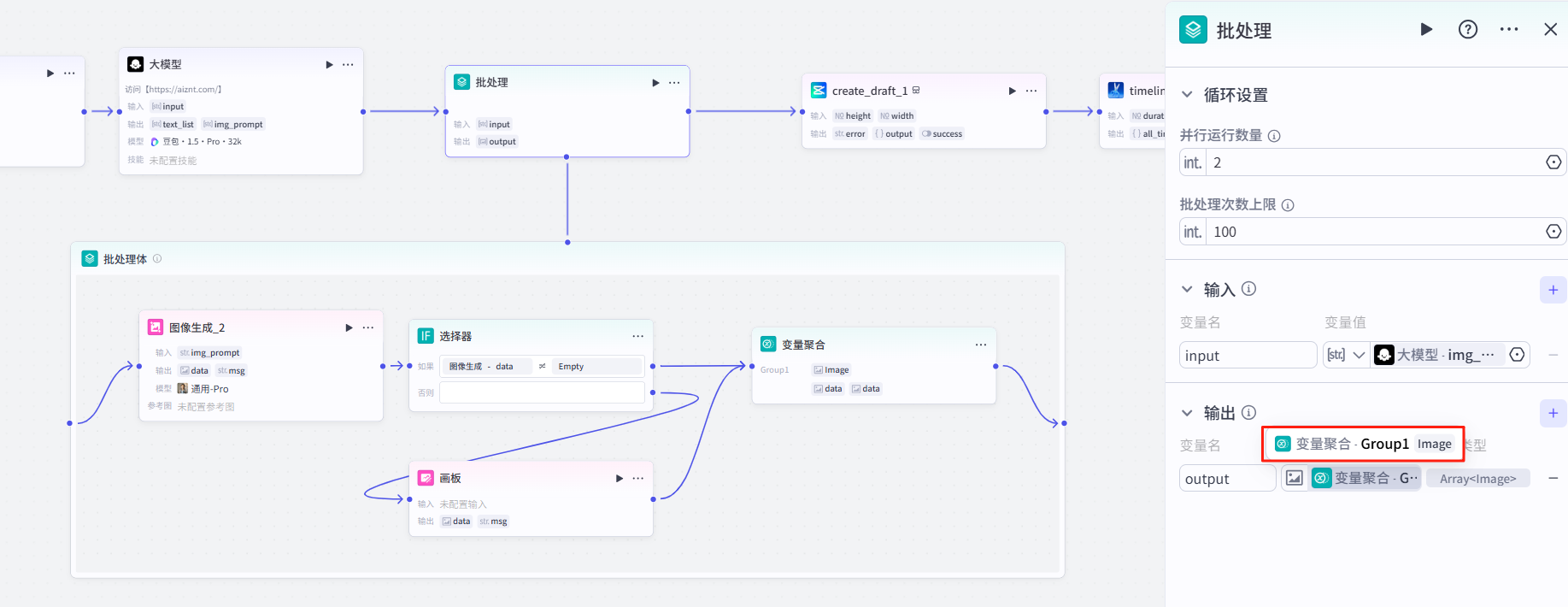This screenshot has width=1568, height=607.
Task: Open the help icon in 批处理 panel header
Action: (x=1468, y=29)
